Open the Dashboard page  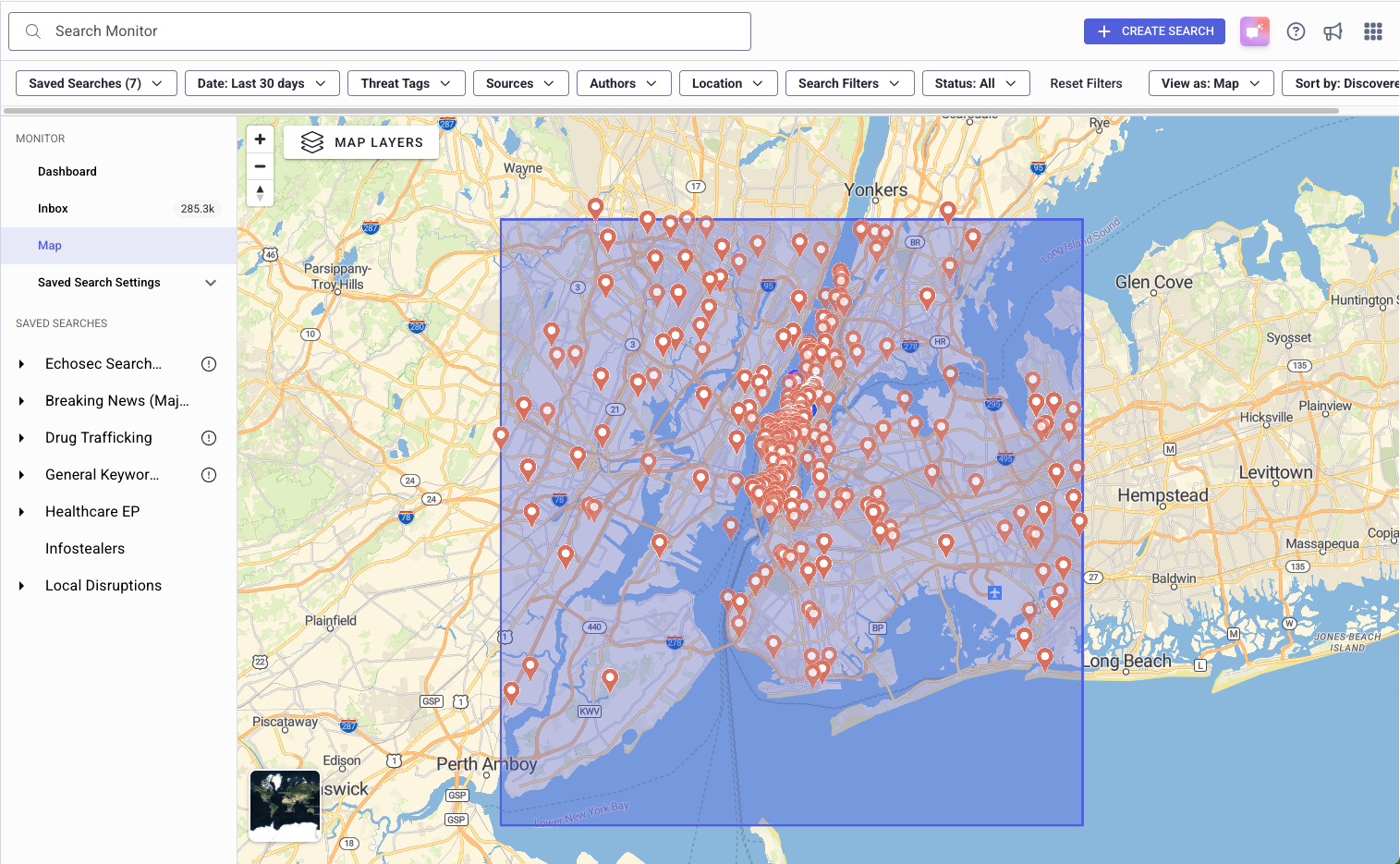pos(67,172)
